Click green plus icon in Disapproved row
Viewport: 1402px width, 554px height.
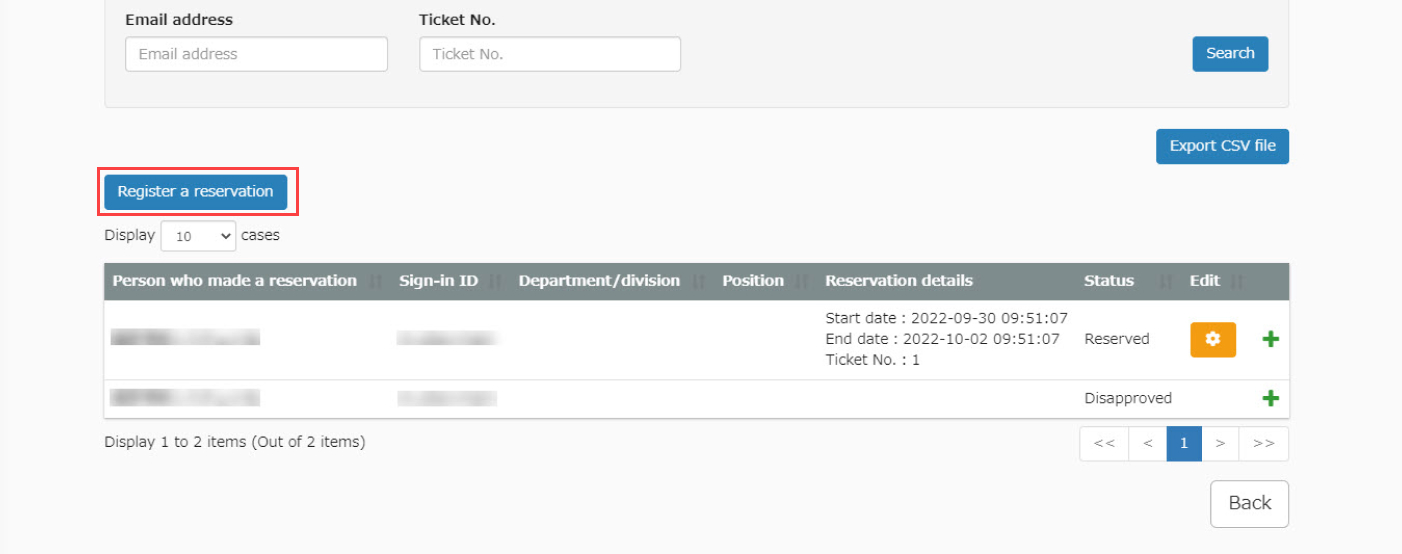coord(1270,398)
